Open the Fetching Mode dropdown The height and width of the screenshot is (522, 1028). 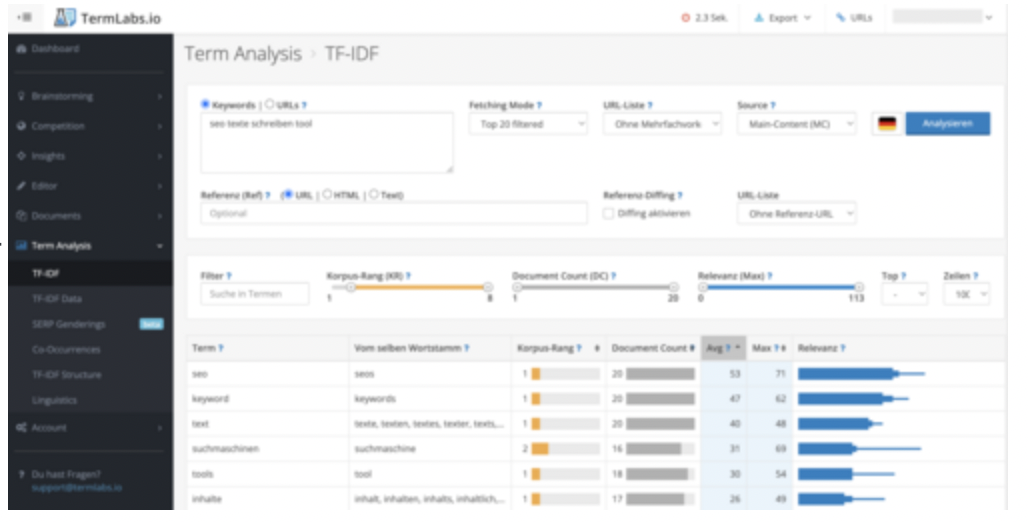point(528,124)
